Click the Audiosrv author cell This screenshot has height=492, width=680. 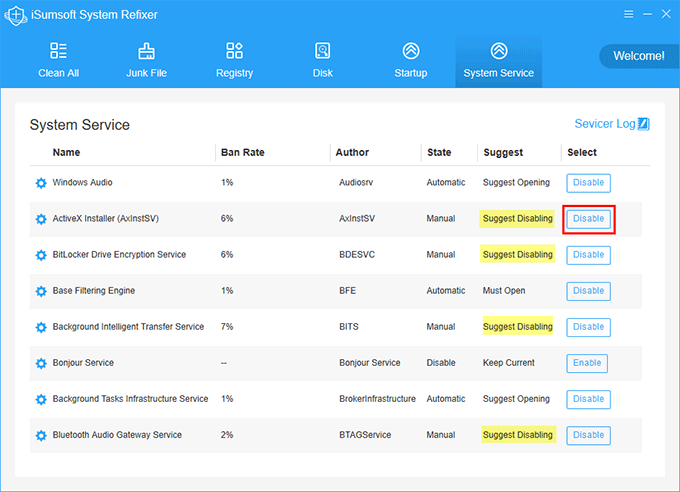[x=356, y=183]
